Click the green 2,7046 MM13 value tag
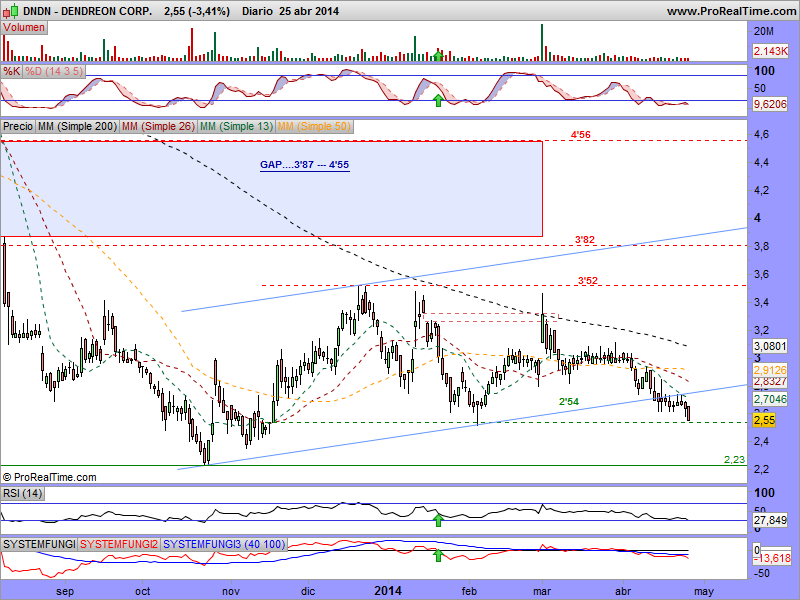 (x=770, y=398)
